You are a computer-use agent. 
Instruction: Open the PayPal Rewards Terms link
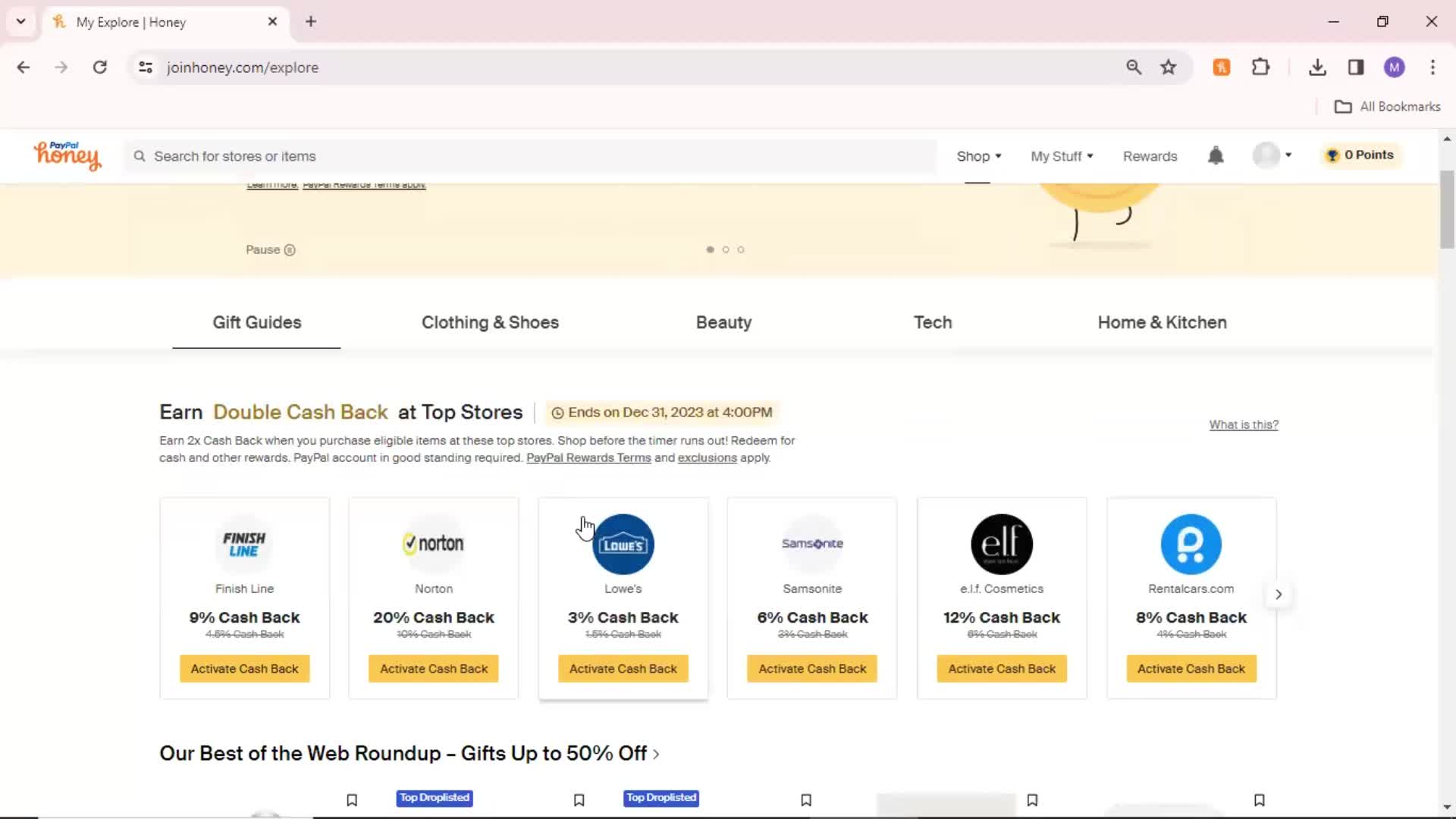pyautogui.click(x=588, y=458)
